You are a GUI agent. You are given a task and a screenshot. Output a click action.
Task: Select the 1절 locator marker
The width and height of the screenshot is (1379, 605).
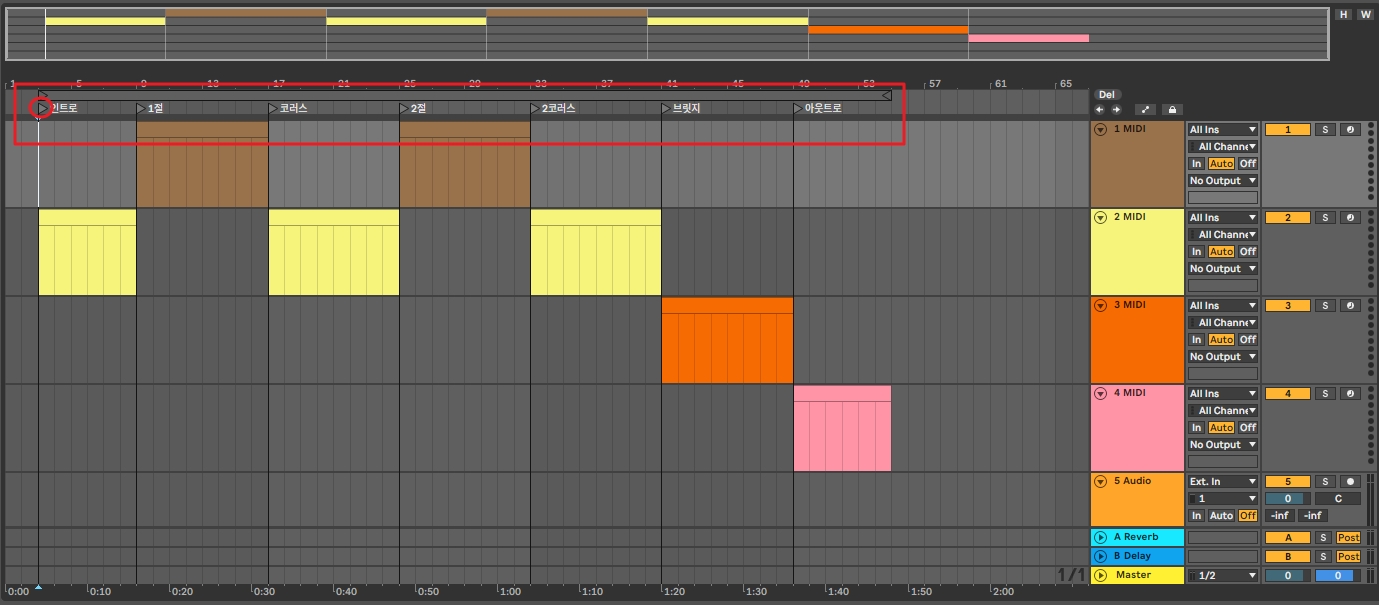pyautogui.click(x=150, y=108)
